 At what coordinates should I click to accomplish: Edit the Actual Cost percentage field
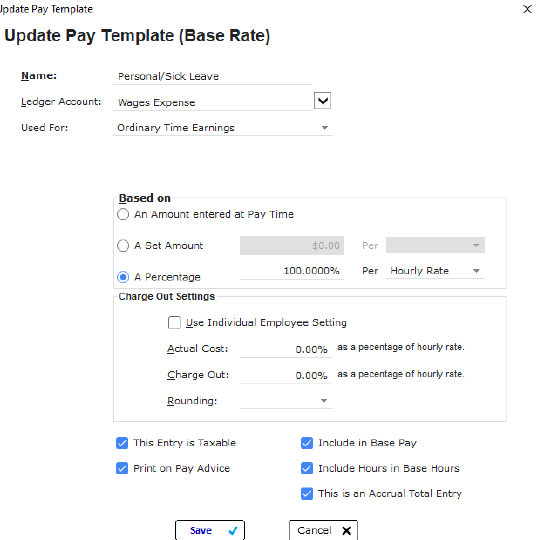click(286, 349)
